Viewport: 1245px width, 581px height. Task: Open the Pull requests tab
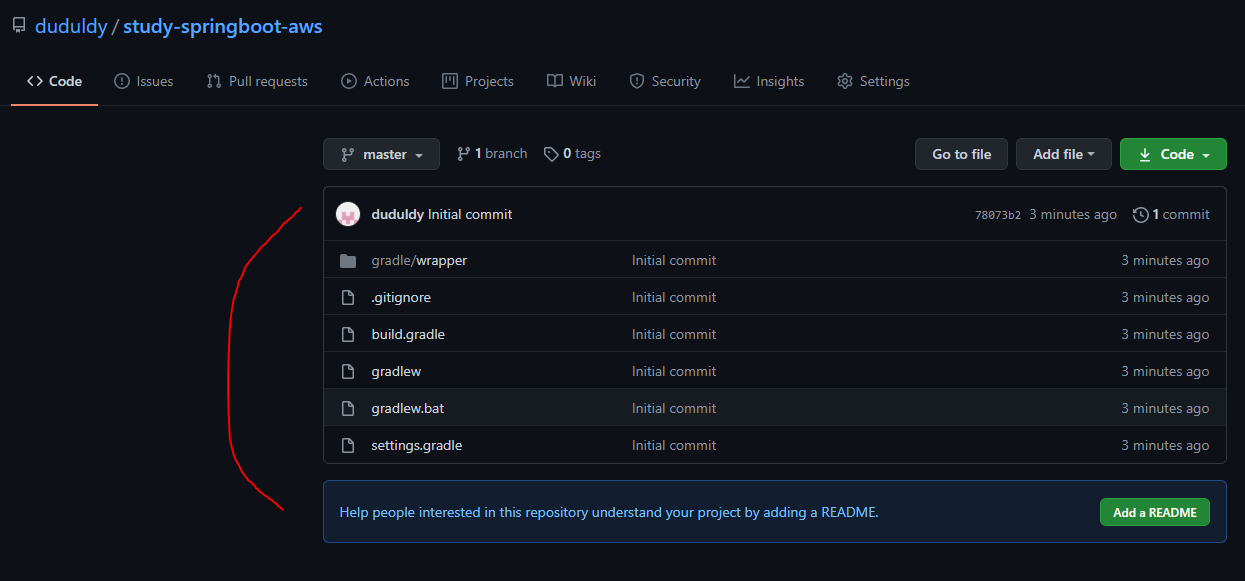click(257, 81)
